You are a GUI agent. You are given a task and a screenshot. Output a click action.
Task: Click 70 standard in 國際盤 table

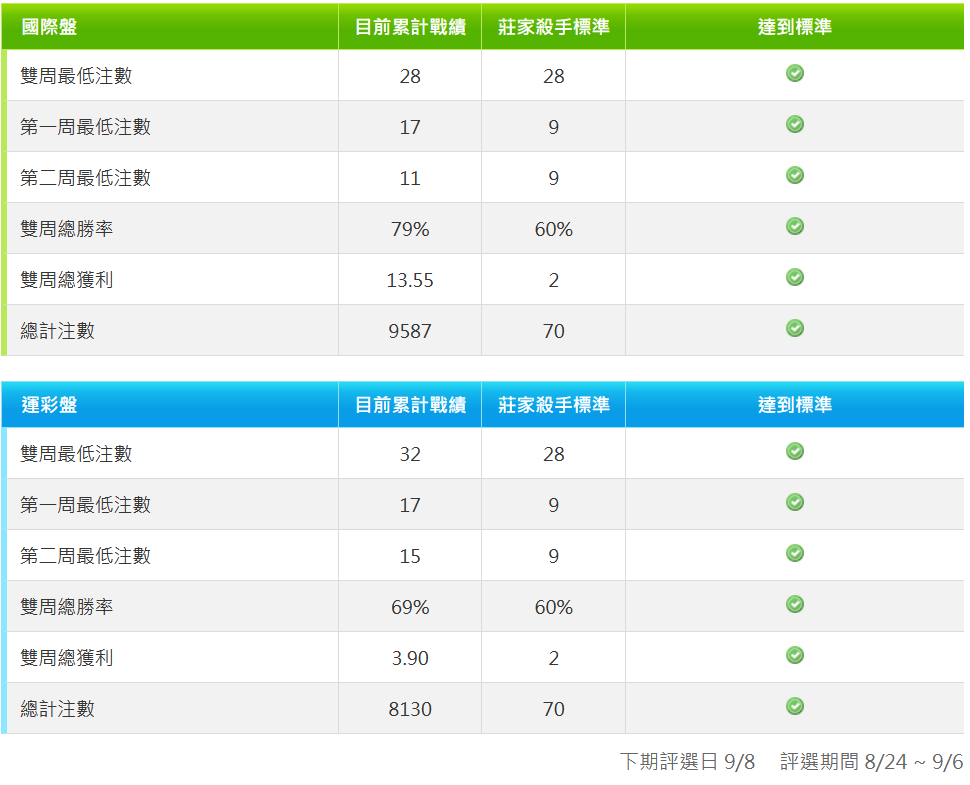tap(554, 332)
